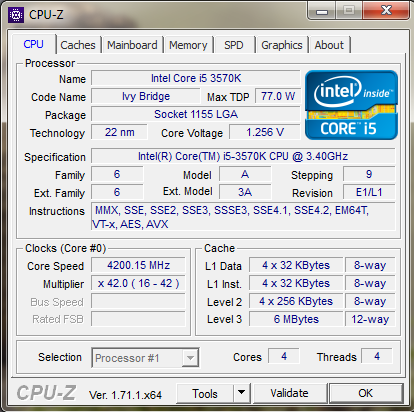Click the Tools button

pyautogui.click(x=205, y=393)
